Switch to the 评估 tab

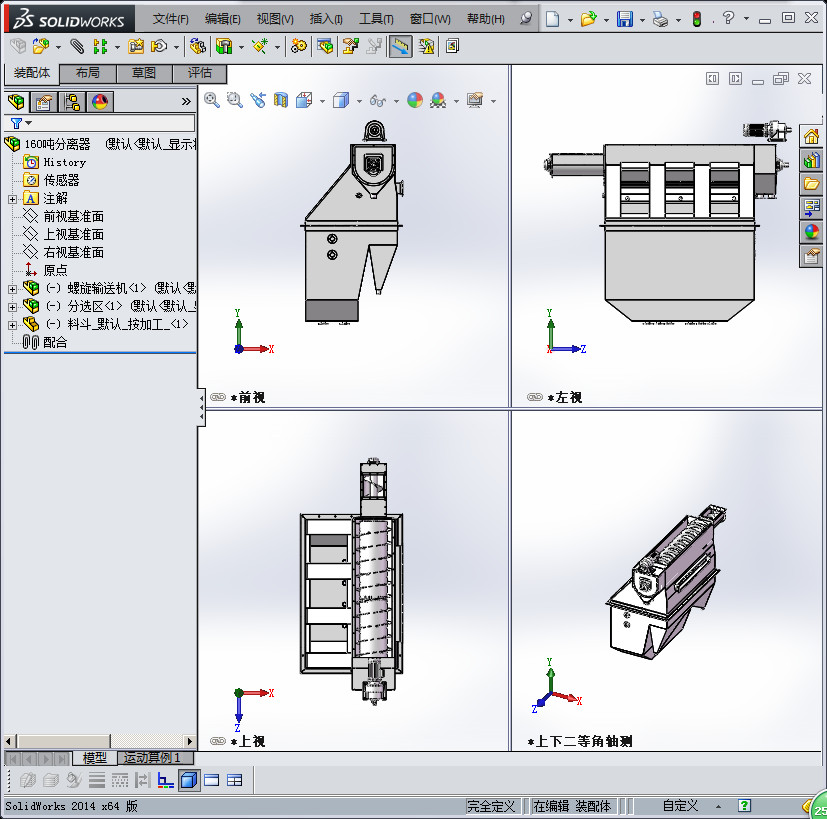(x=200, y=73)
